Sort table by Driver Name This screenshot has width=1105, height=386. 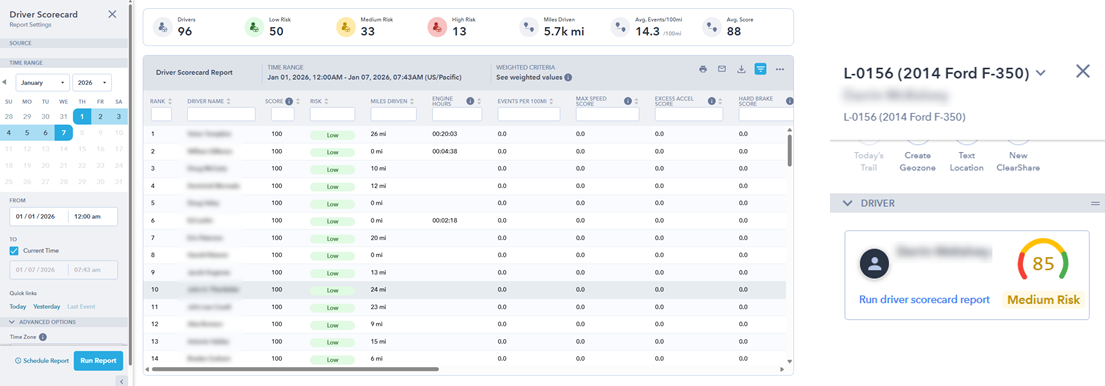coord(228,101)
